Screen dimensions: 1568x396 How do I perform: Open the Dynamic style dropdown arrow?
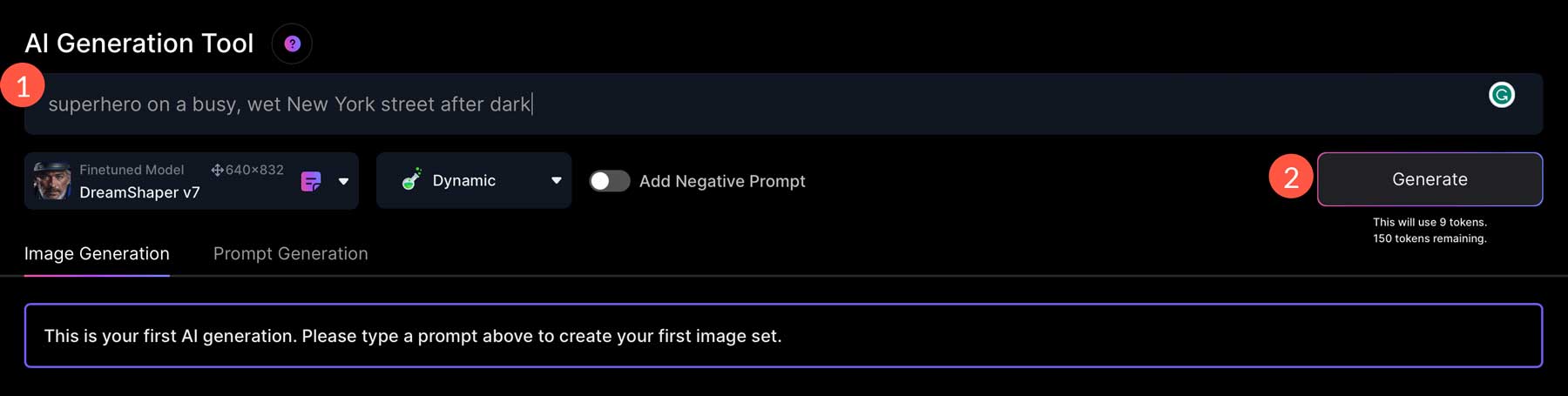tap(556, 180)
